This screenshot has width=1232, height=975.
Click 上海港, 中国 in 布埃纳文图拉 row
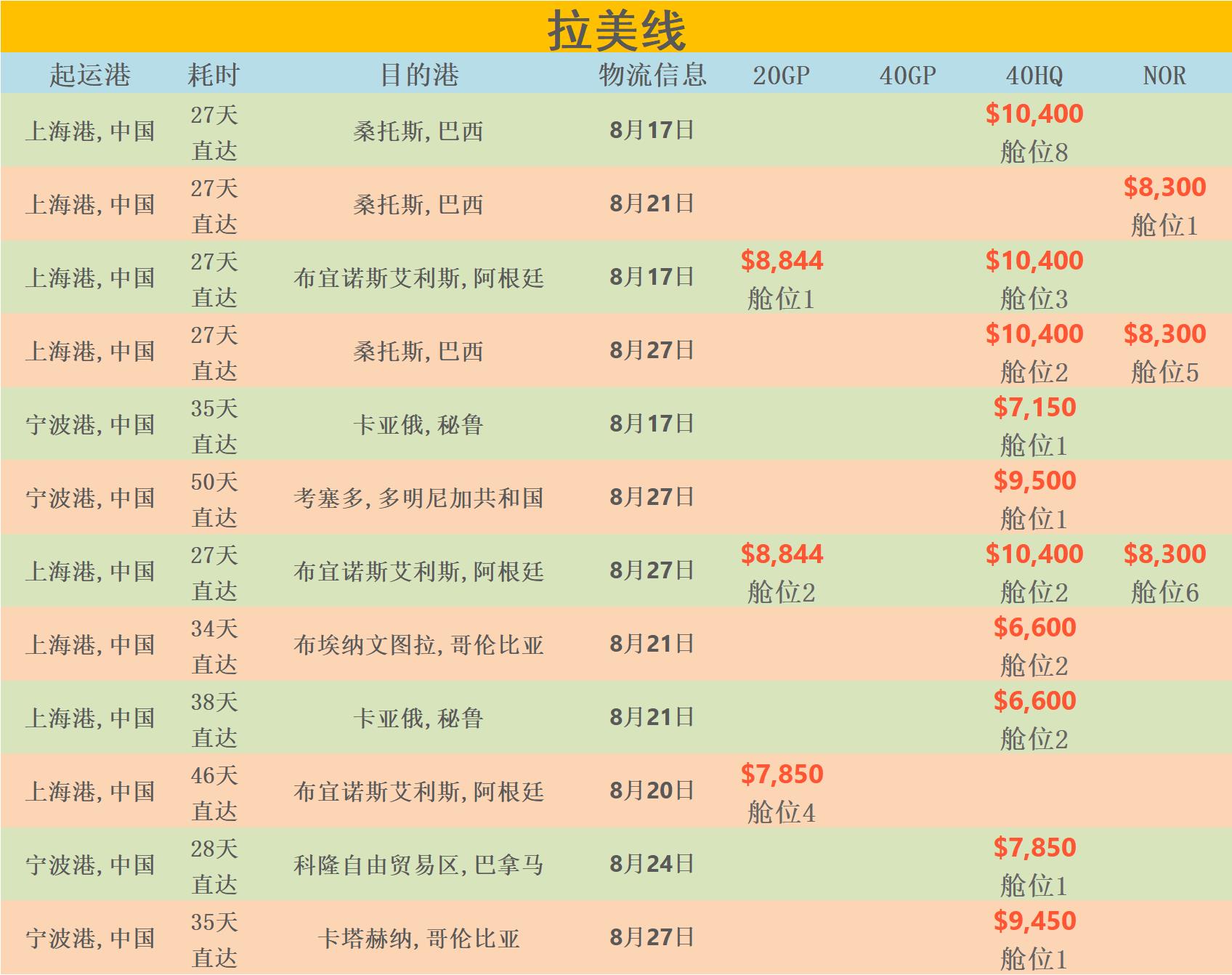pyautogui.click(x=90, y=644)
